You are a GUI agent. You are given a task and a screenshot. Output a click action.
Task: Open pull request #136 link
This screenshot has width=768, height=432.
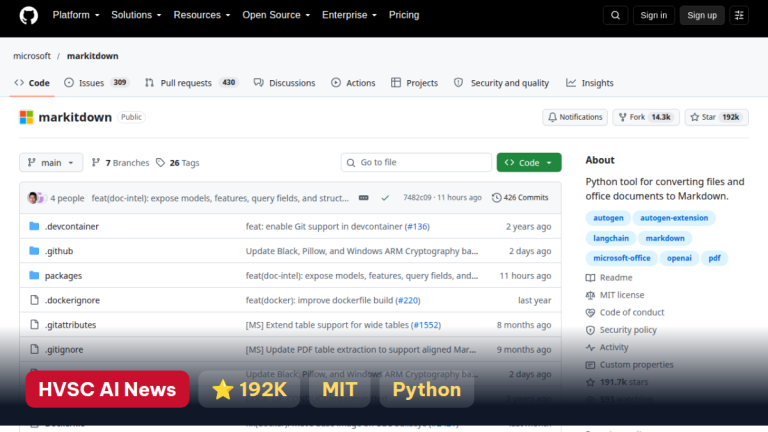coord(418,226)
